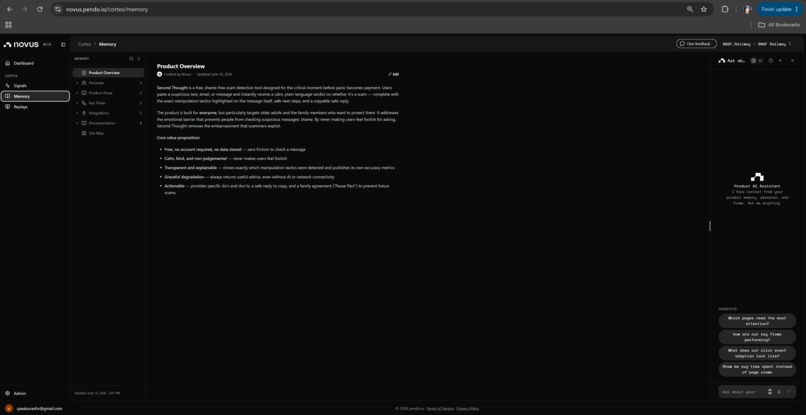The image size is (806, 415).
Task: Open the browser apps grid icon
Action: [x=8, y=25]
